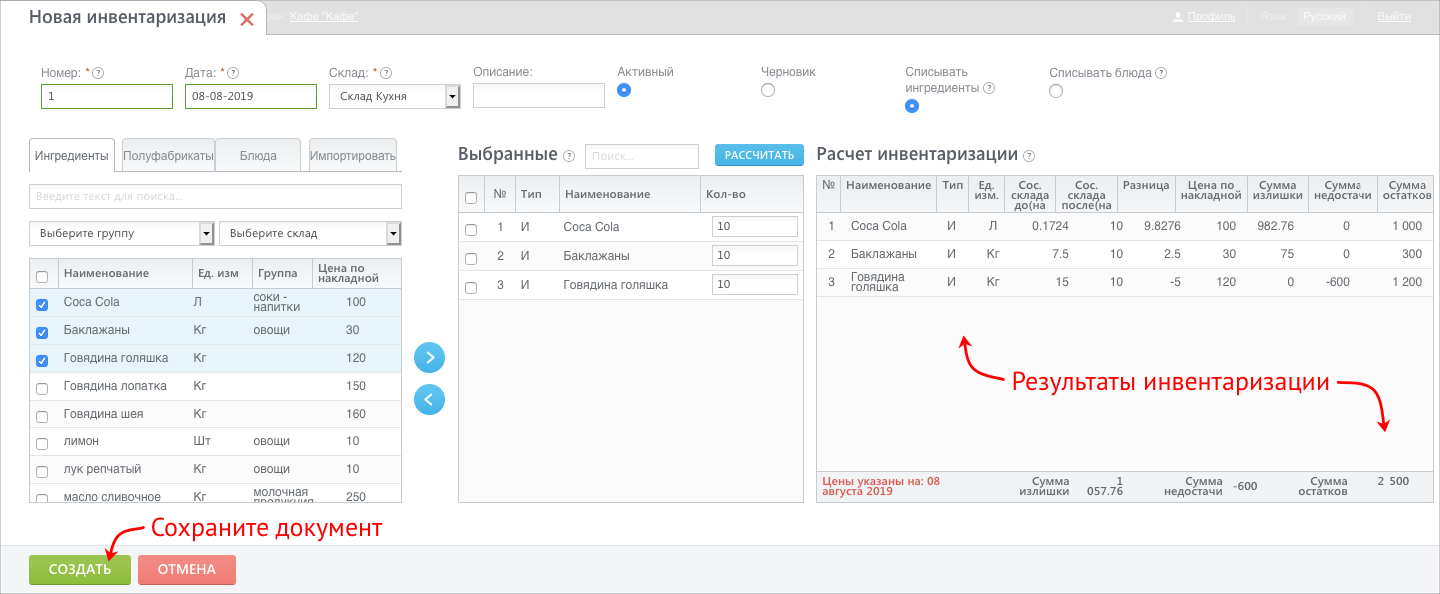Screen dimensions: 1440x594
Task: Open help icon next to Номер
Action: coord(98,73)
